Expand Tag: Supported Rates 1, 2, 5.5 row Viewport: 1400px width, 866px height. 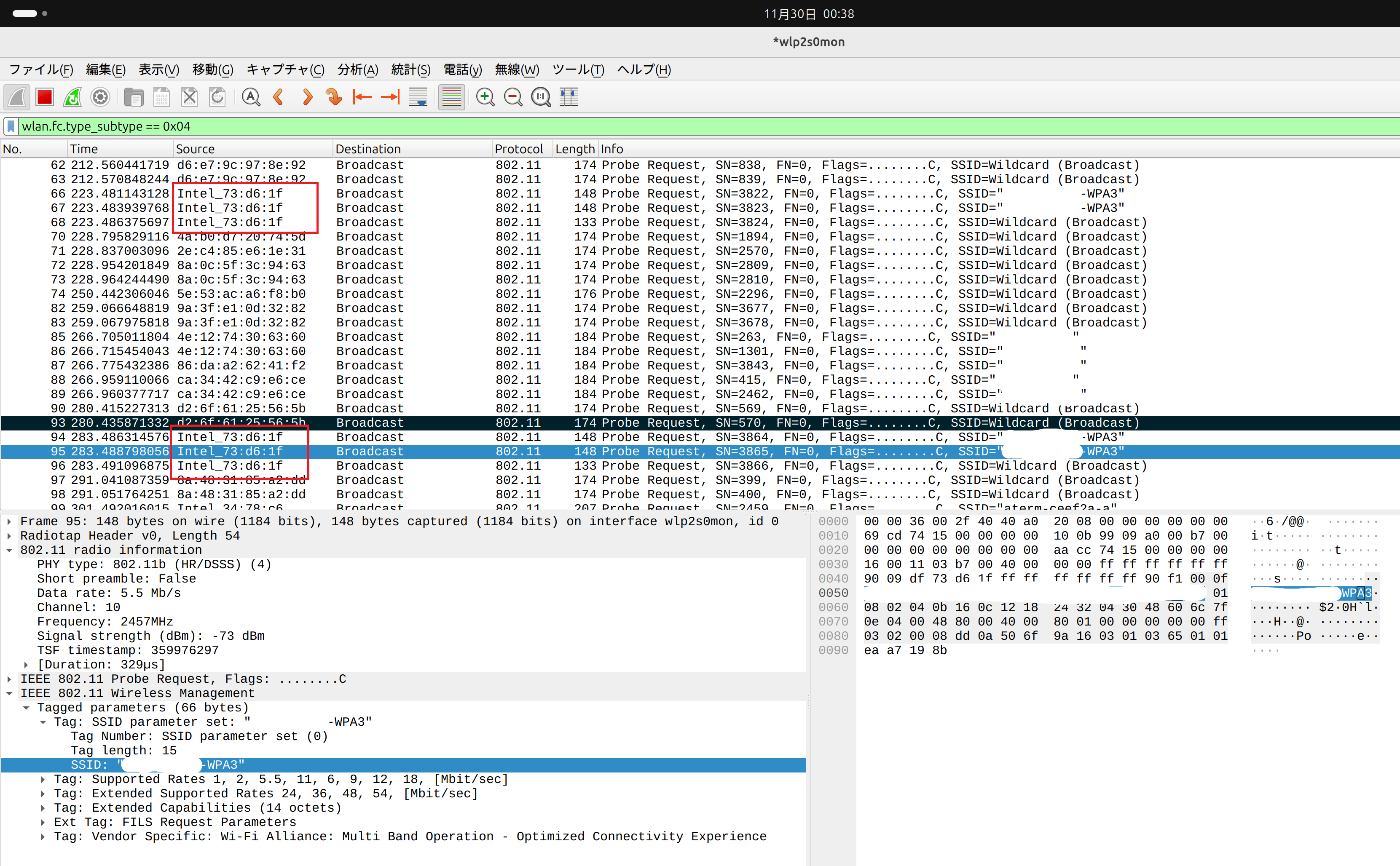[x=43, y=779]
